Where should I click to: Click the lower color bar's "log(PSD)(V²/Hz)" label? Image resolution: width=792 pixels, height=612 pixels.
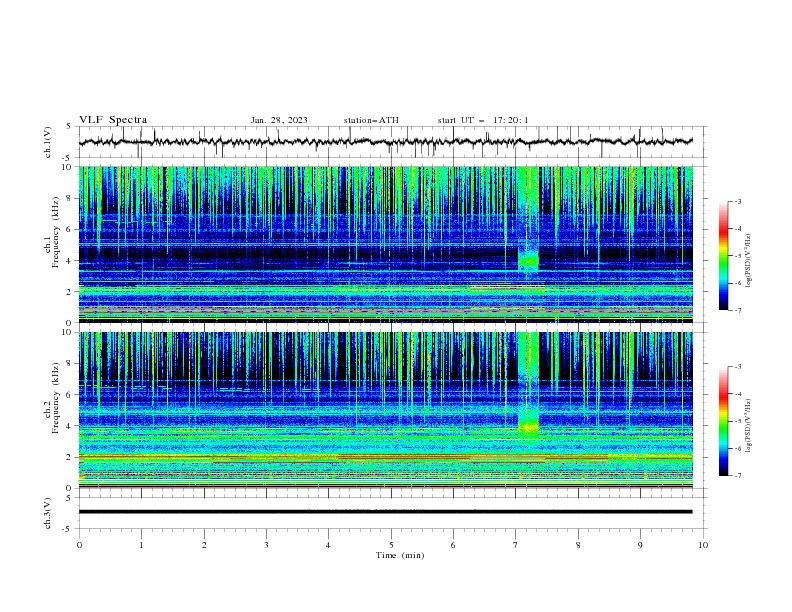coord(749,426)
